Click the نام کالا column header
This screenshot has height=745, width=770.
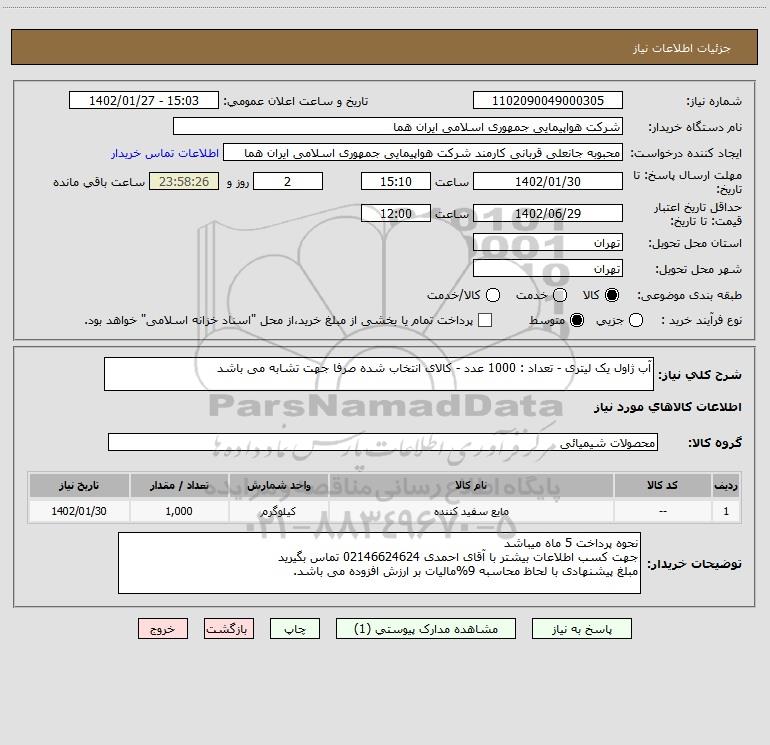[470, 485]
